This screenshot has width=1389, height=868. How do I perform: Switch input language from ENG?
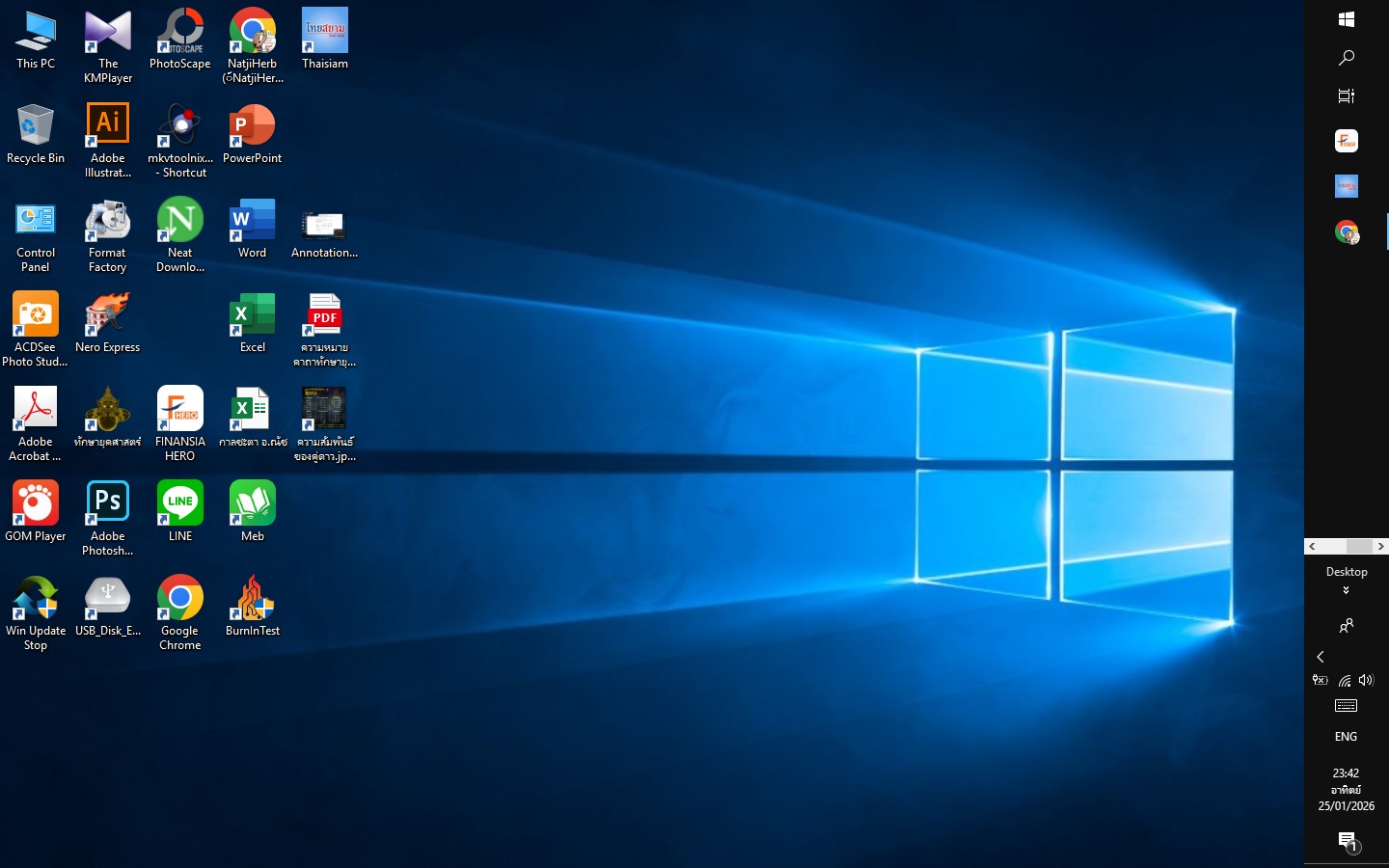[x=1347, y=737]
